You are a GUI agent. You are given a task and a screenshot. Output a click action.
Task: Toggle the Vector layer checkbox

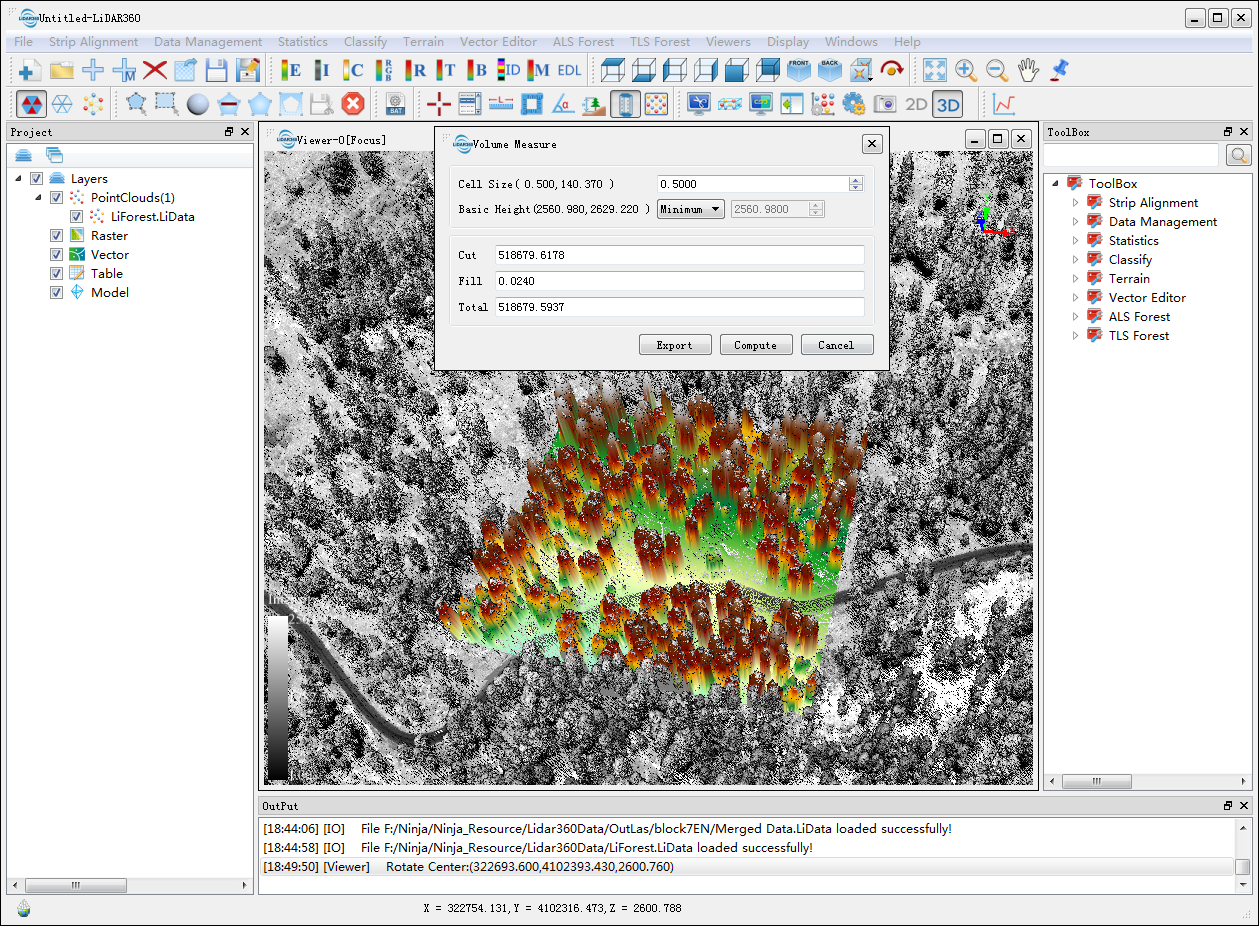(56, 255)
